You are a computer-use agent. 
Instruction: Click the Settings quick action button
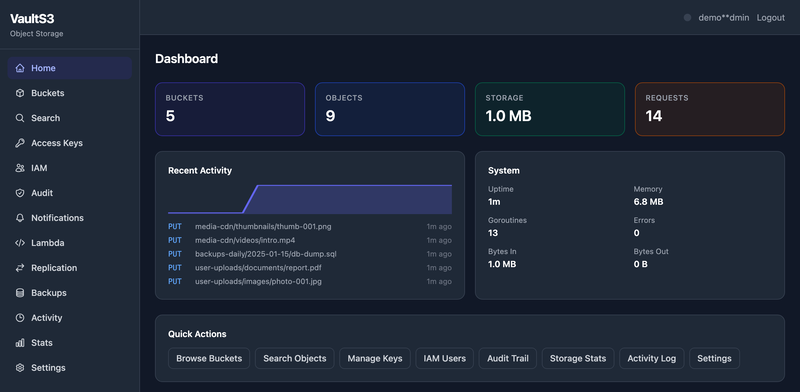714,358
